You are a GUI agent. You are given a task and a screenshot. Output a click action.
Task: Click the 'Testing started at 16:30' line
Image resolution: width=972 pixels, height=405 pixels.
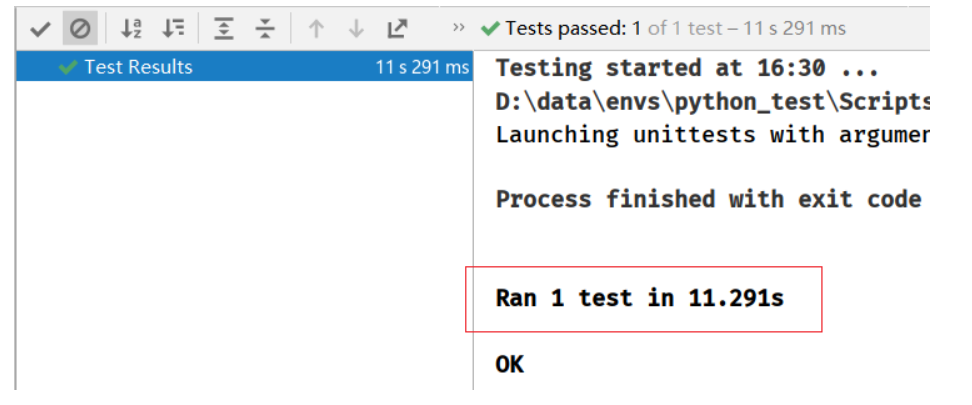(687, 68)
